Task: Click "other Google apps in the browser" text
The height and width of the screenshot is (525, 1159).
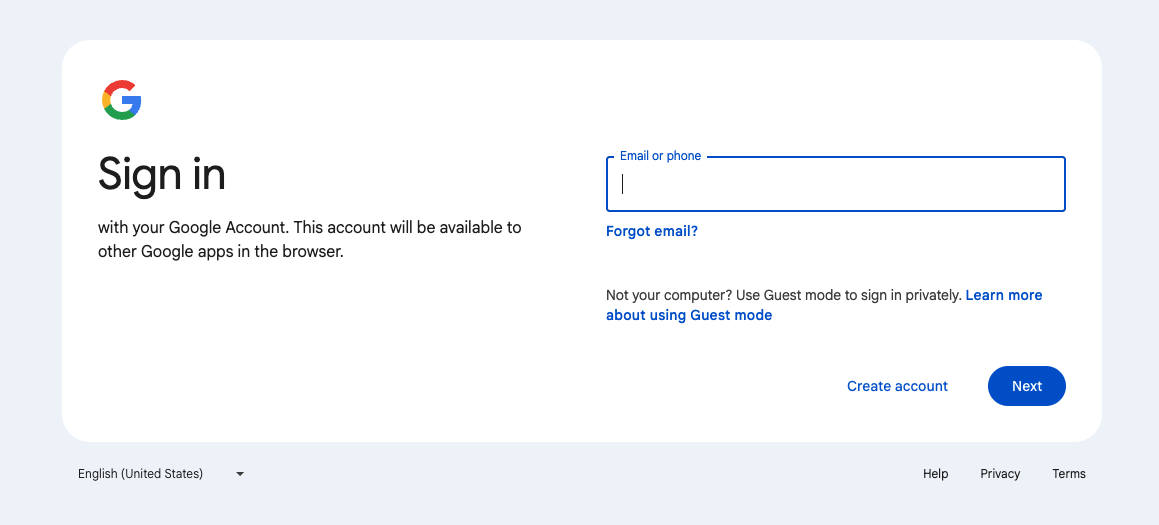Action: click(220, 252)
